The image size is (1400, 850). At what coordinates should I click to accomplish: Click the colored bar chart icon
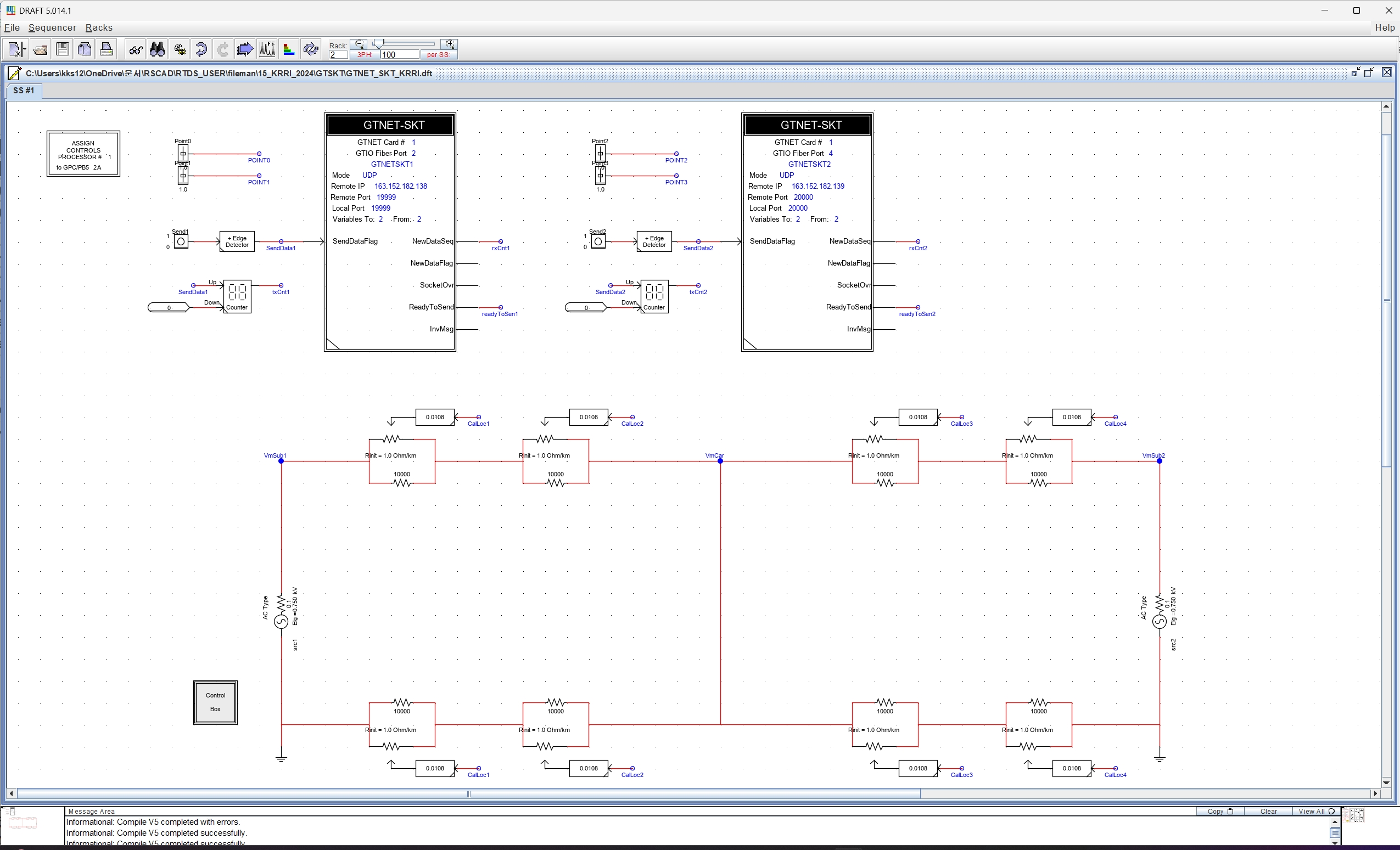pos(289,49)
